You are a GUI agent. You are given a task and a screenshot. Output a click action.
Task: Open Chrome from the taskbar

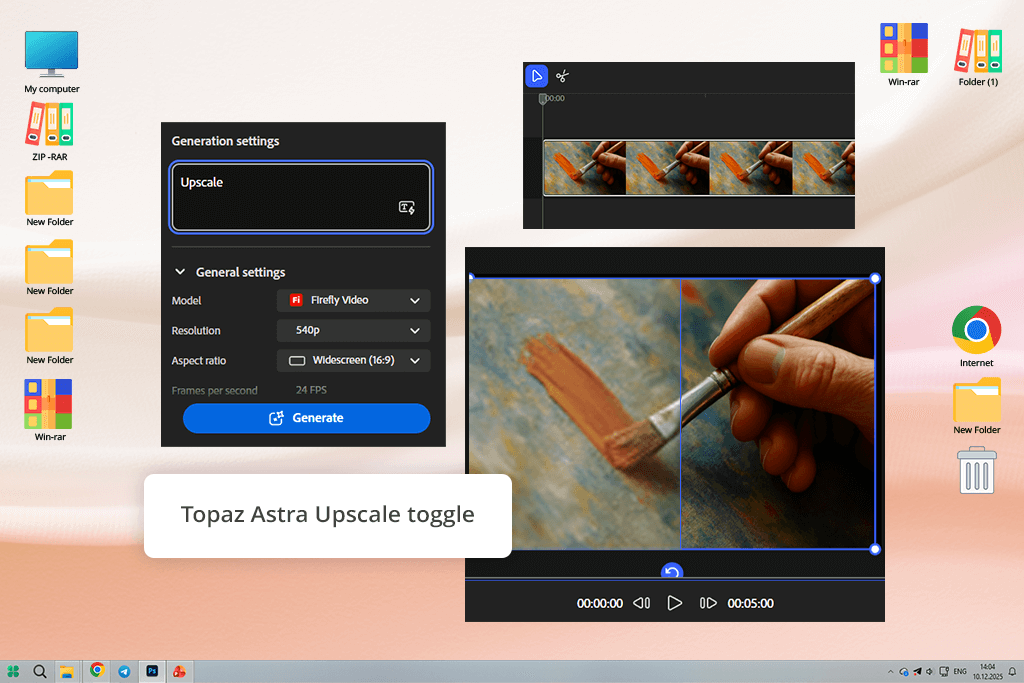[97, 671]
